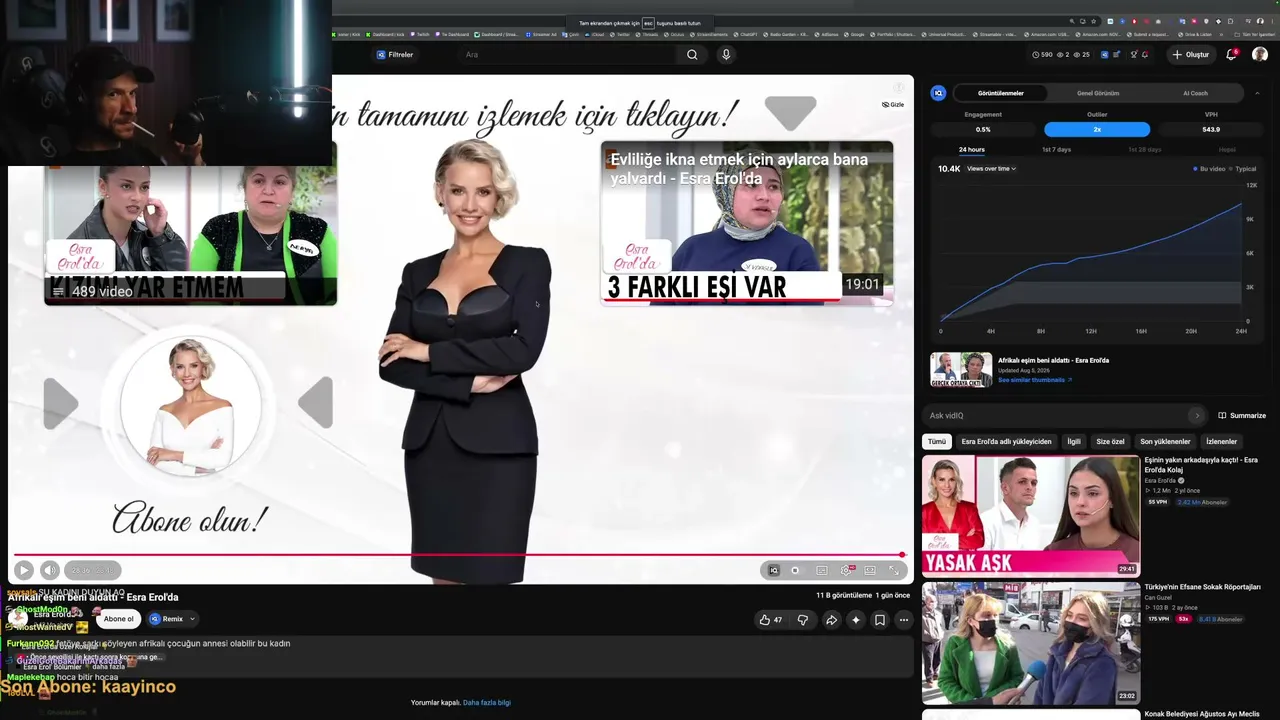Image resolution: width=1280 pixels, height=720 pixels.
Task: Save the video with bookmark icon
Action: [880, 620]
